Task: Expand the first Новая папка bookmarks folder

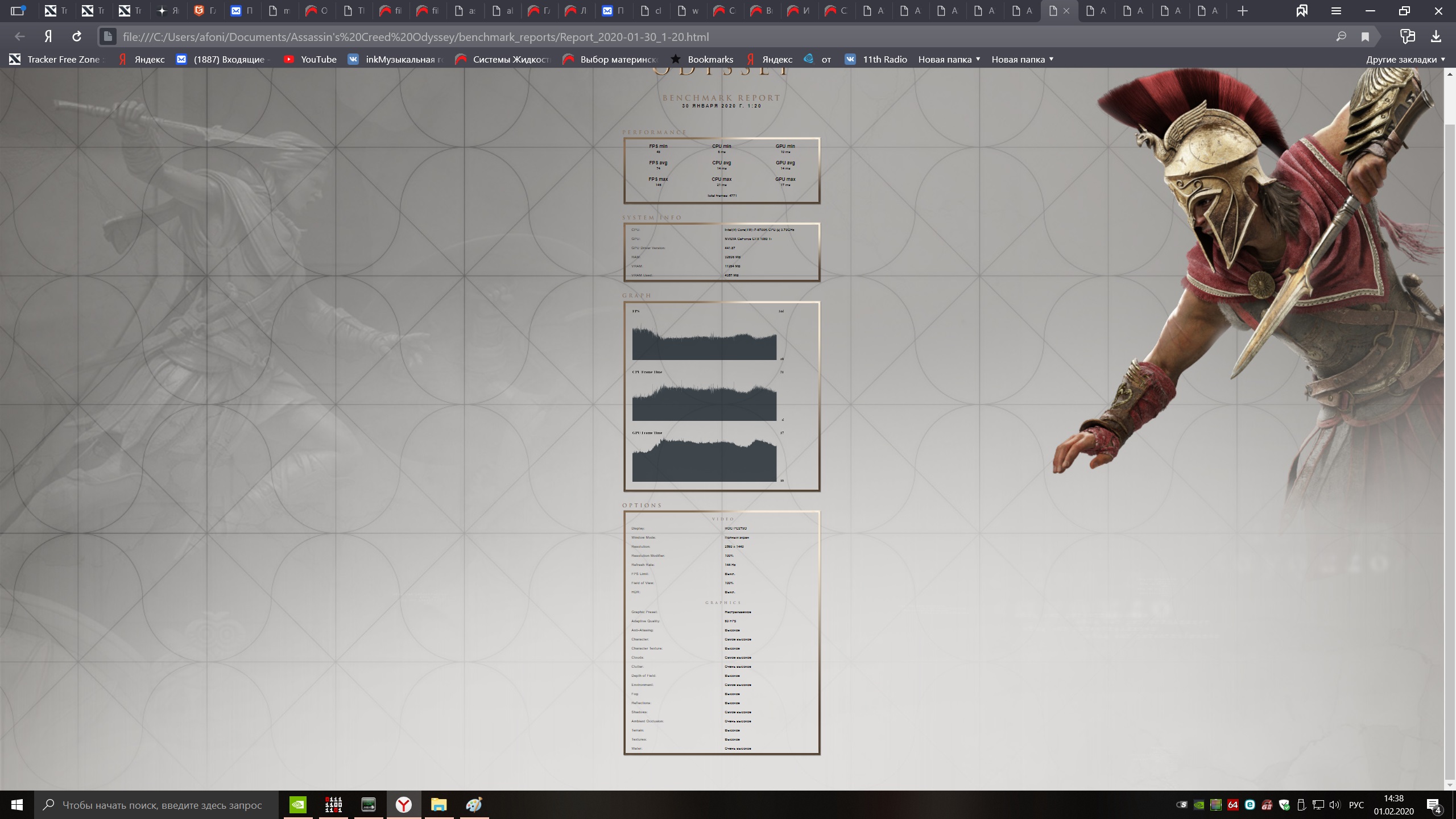Action: coord(949,59)
